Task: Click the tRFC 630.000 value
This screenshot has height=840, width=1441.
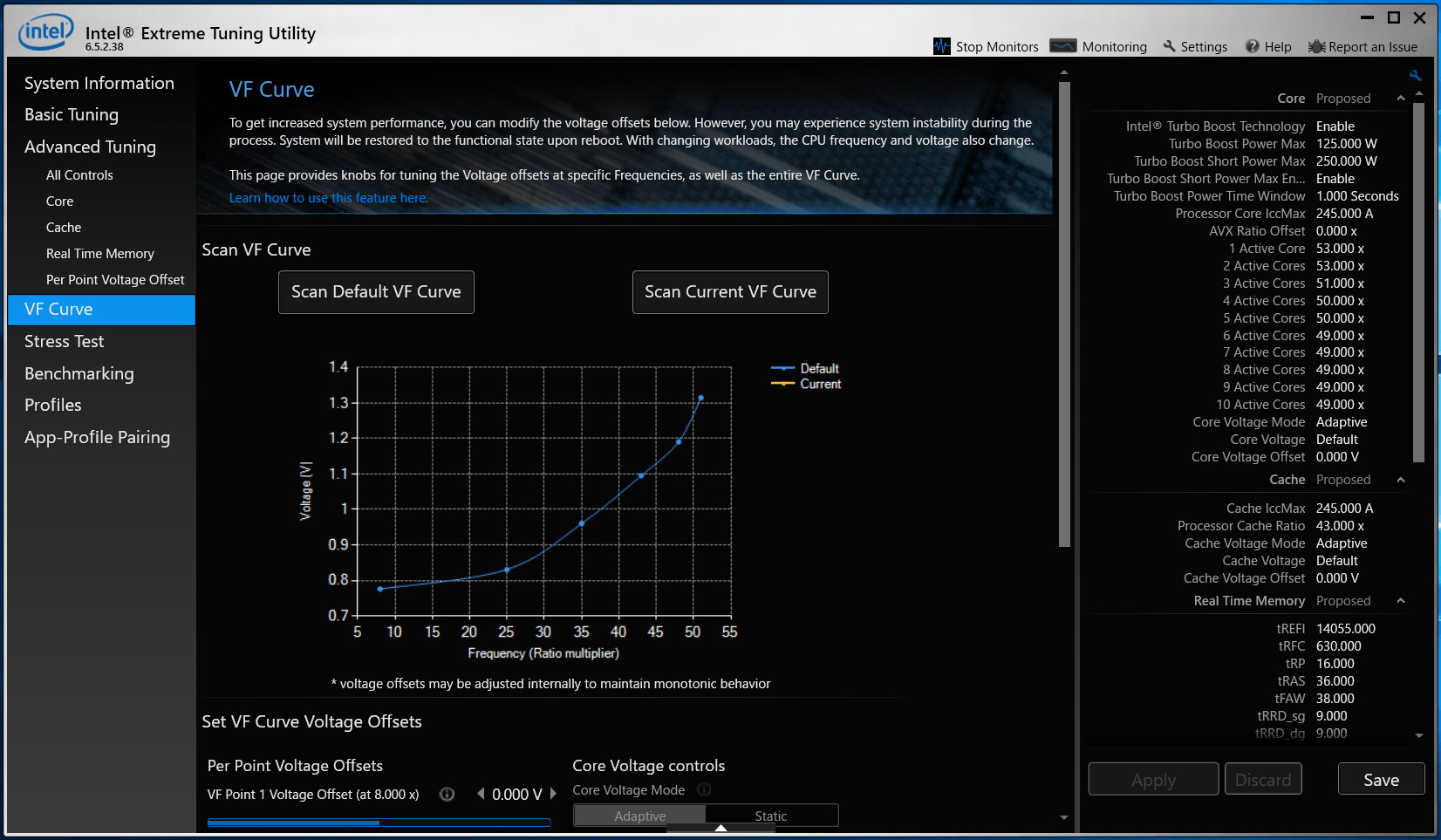Action: click(1338, 646)
